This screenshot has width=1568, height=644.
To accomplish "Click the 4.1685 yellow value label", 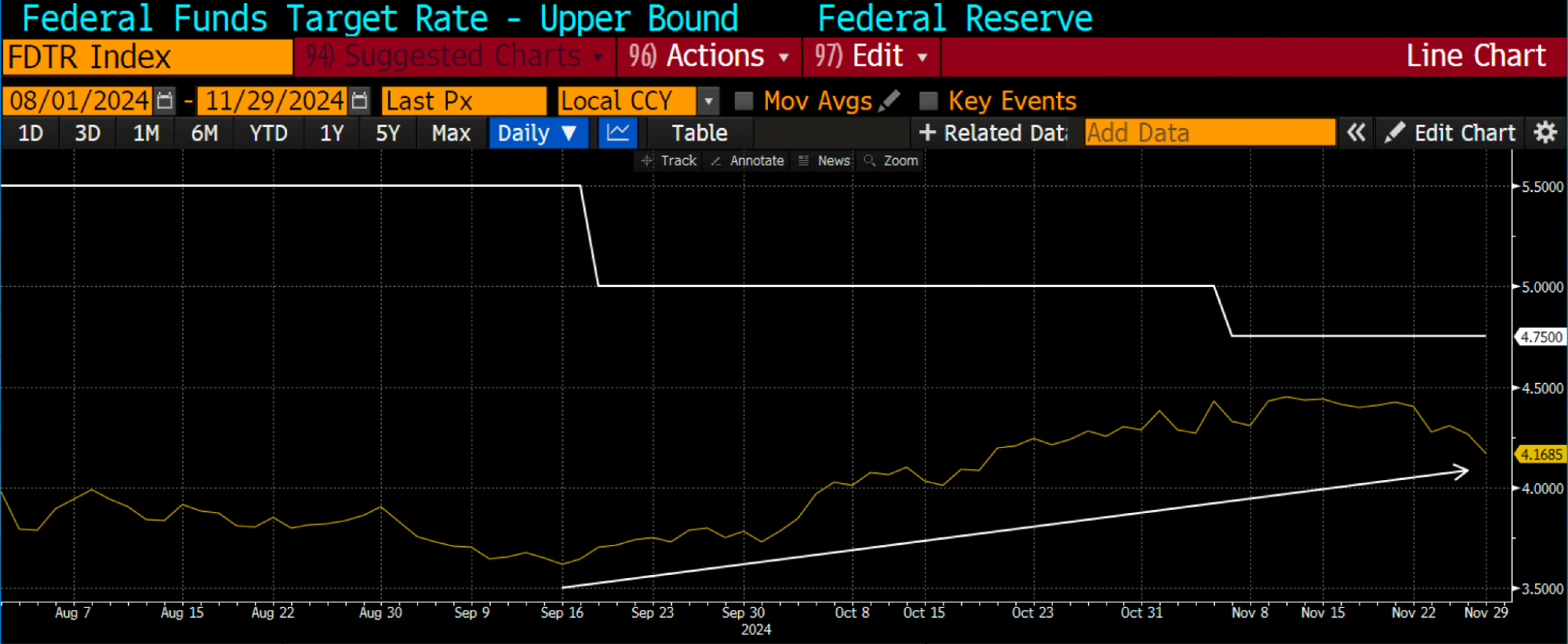I will [x=1541, y=455].
